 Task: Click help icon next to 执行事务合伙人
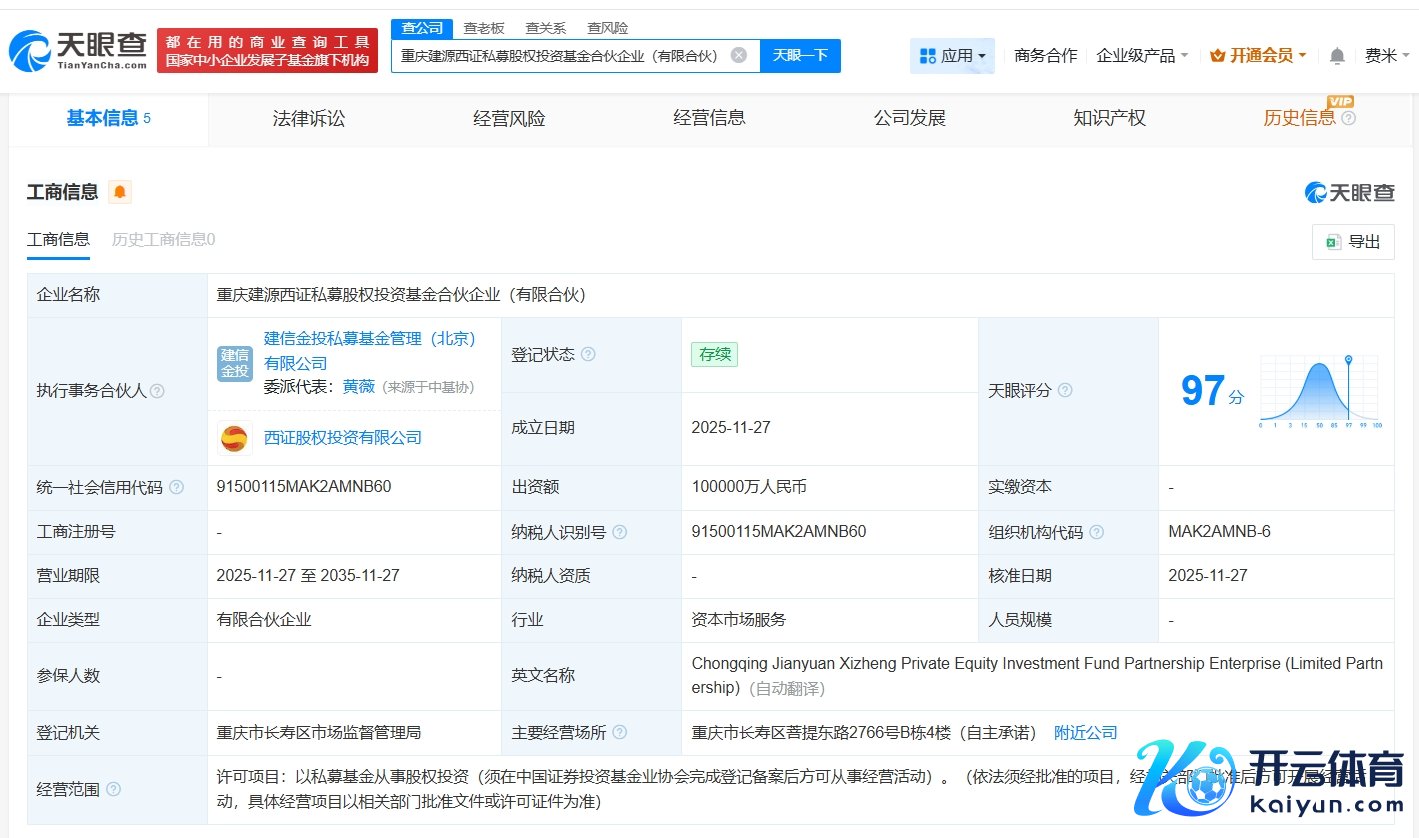tap(157, 391)
